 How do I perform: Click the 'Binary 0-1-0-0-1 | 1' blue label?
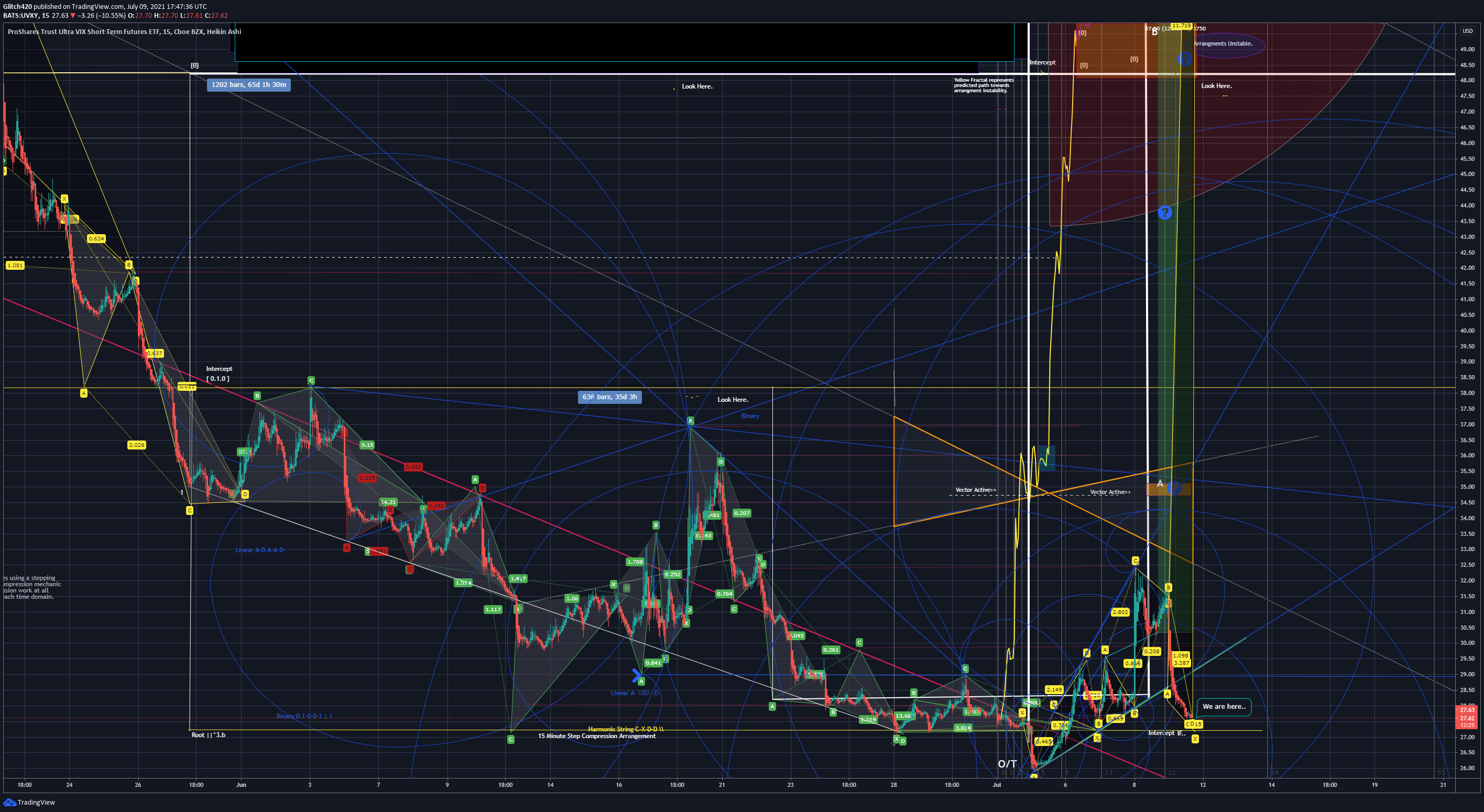click(x=304, y=716)
